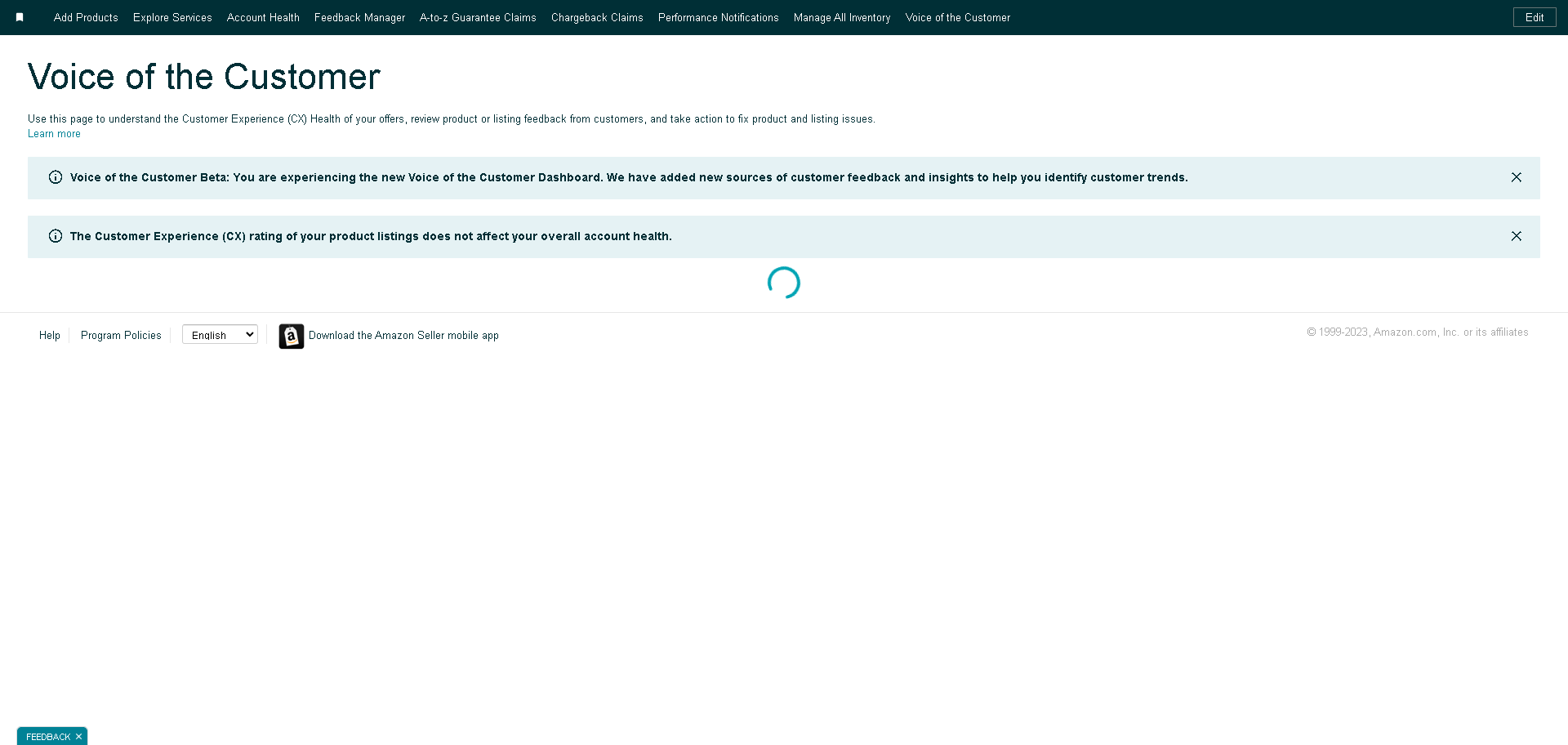Viewport: 1568px width, 745px height.
Task: Select Voice of the Customer nav item
Action: tap(958, 17)
